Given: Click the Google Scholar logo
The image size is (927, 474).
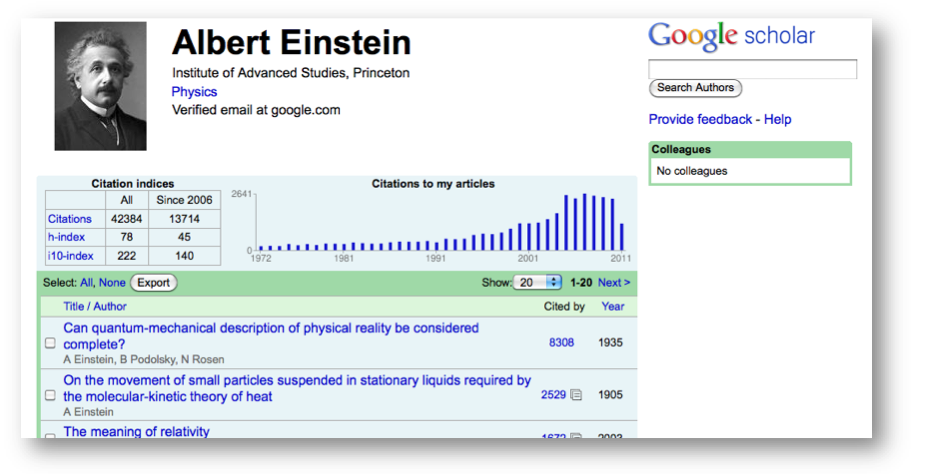Looking at the screenshot, I should point(731,37).
